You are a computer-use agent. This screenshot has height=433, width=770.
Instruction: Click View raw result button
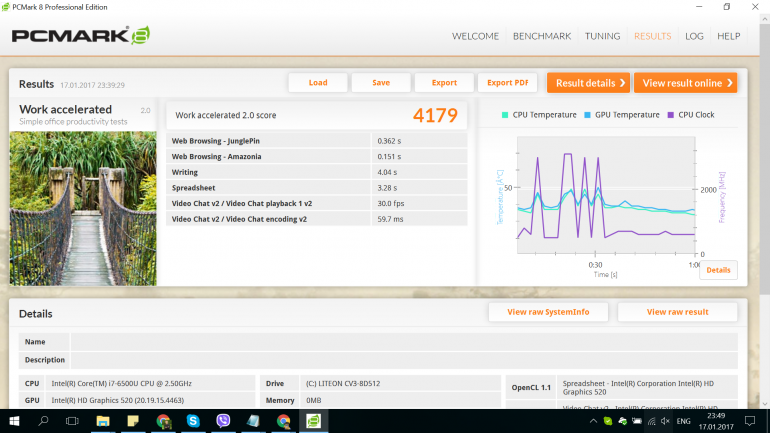677,312
